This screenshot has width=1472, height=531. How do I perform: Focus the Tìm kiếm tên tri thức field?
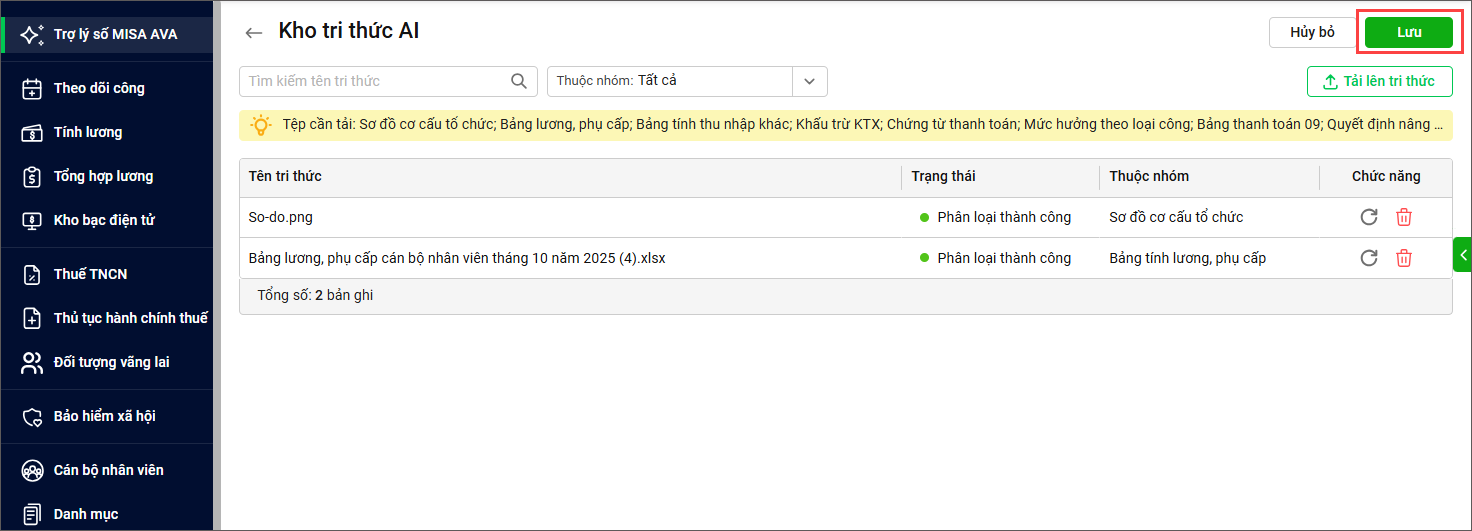(375, 81)
